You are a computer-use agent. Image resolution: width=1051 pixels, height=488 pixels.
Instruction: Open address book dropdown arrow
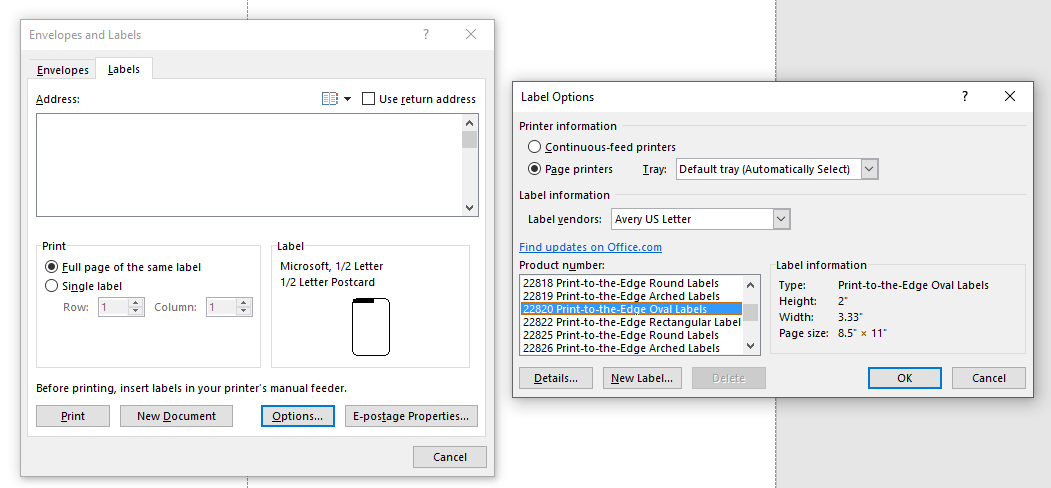[x=348, y=99]
